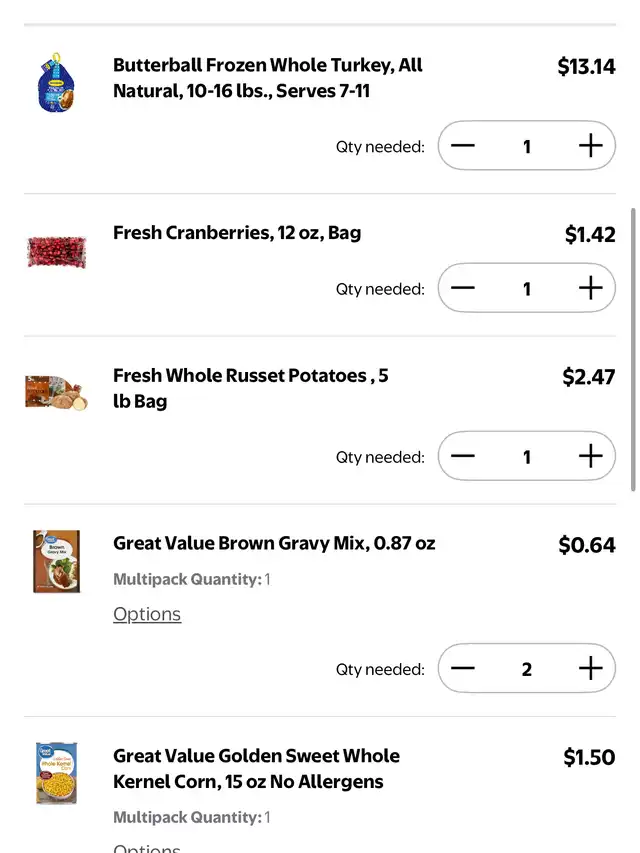
Task: Open Great Value Brown Gravy Mix title
Action: [x=274, y=544]
